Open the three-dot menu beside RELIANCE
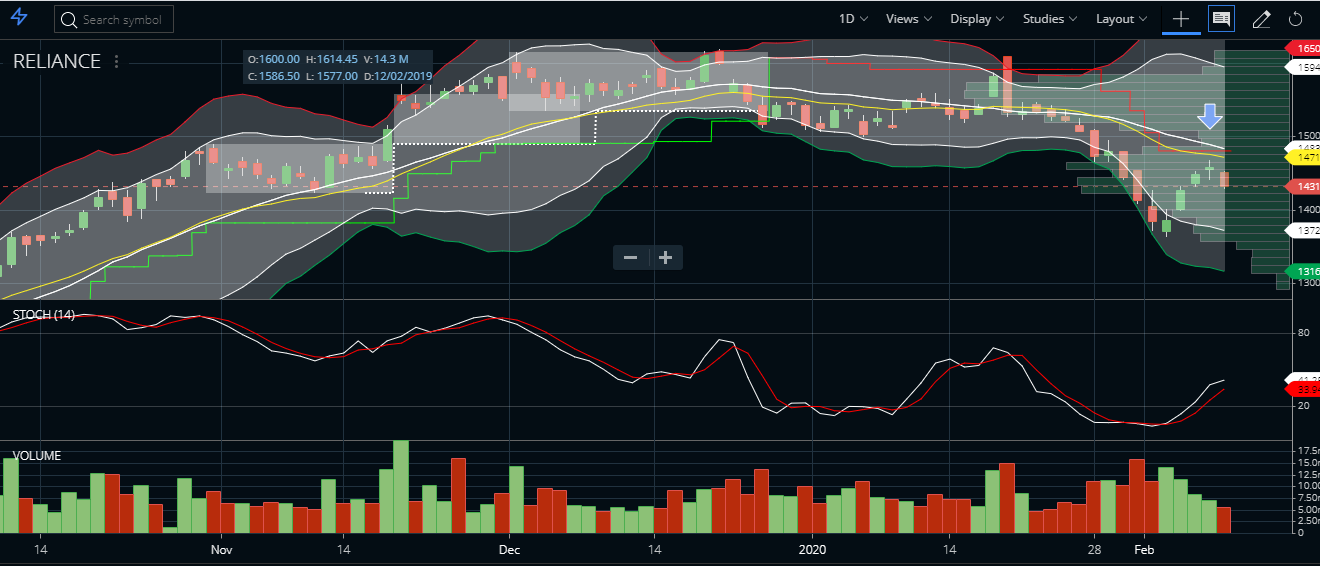 tap(117, 62)
